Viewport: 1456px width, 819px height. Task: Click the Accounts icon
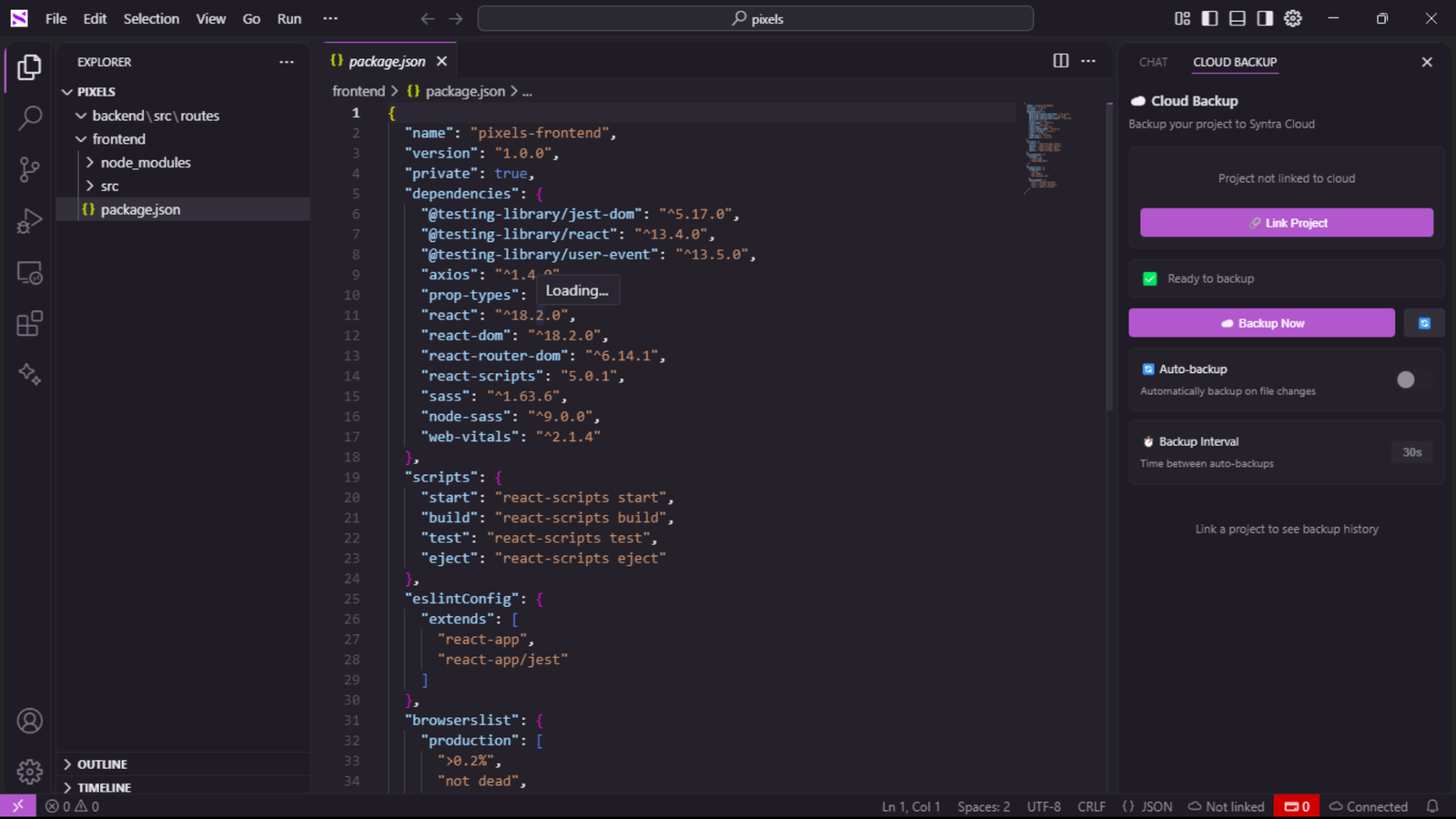click(x=30, y=721)
